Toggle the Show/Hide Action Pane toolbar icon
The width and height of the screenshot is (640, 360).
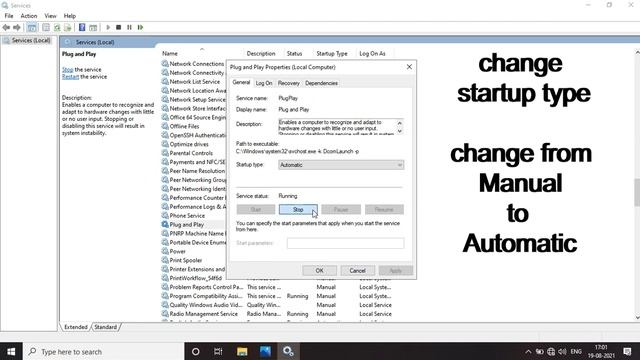tap(93, 27)
